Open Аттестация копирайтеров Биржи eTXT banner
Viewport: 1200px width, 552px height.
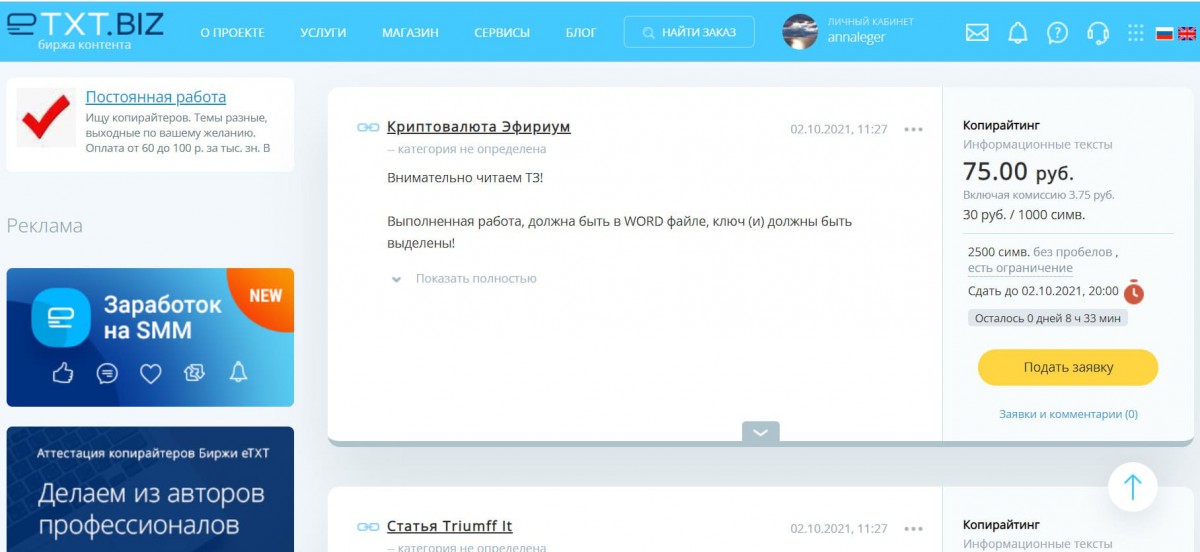pyautogui.click(x=150, y=489)
